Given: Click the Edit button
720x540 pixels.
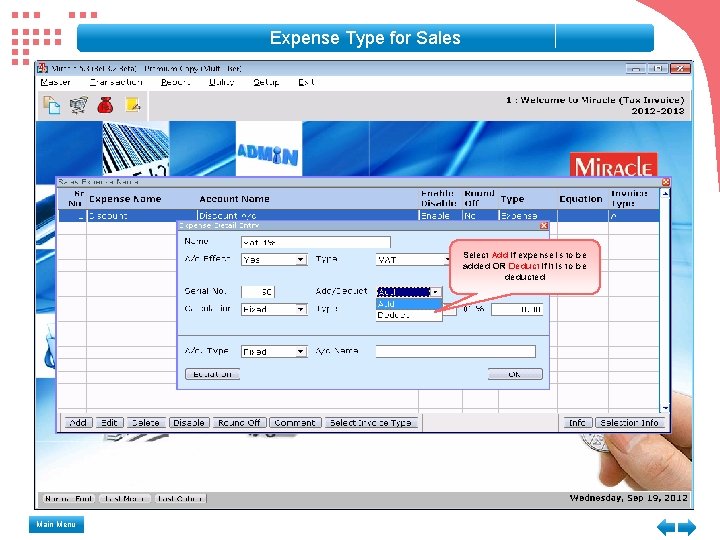Looking at the screenshot, I should 109,423.
